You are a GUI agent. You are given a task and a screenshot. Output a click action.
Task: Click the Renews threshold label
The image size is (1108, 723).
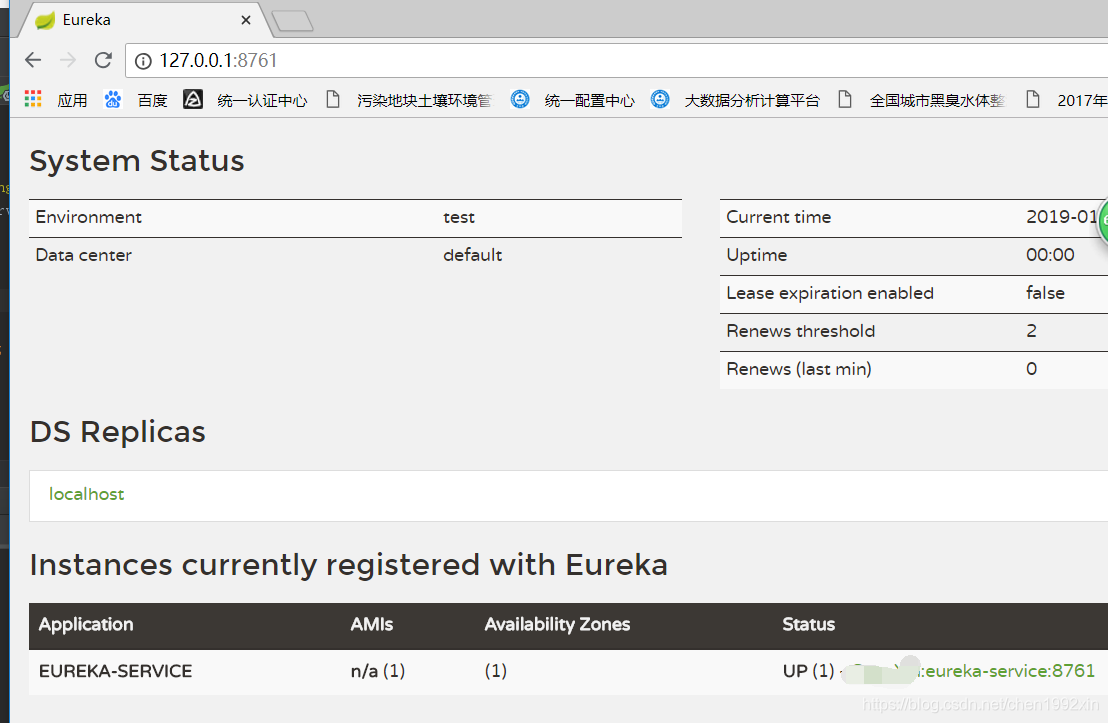tap(800, 331)
